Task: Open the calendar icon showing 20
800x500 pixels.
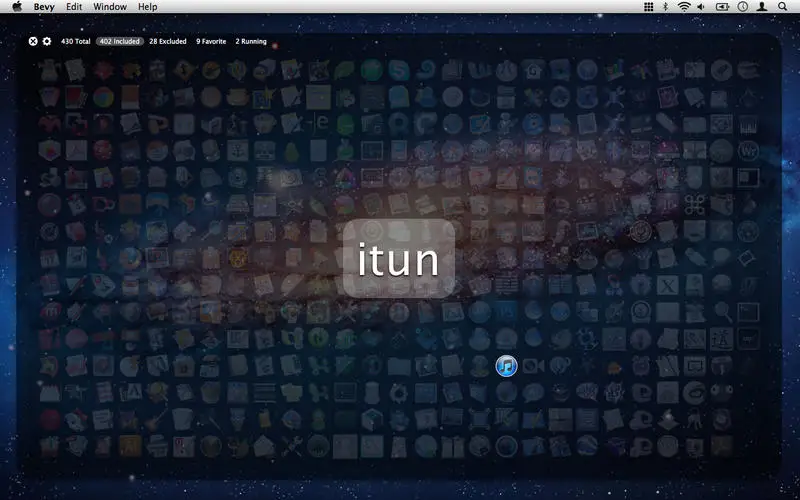Action: coord(480,231)
